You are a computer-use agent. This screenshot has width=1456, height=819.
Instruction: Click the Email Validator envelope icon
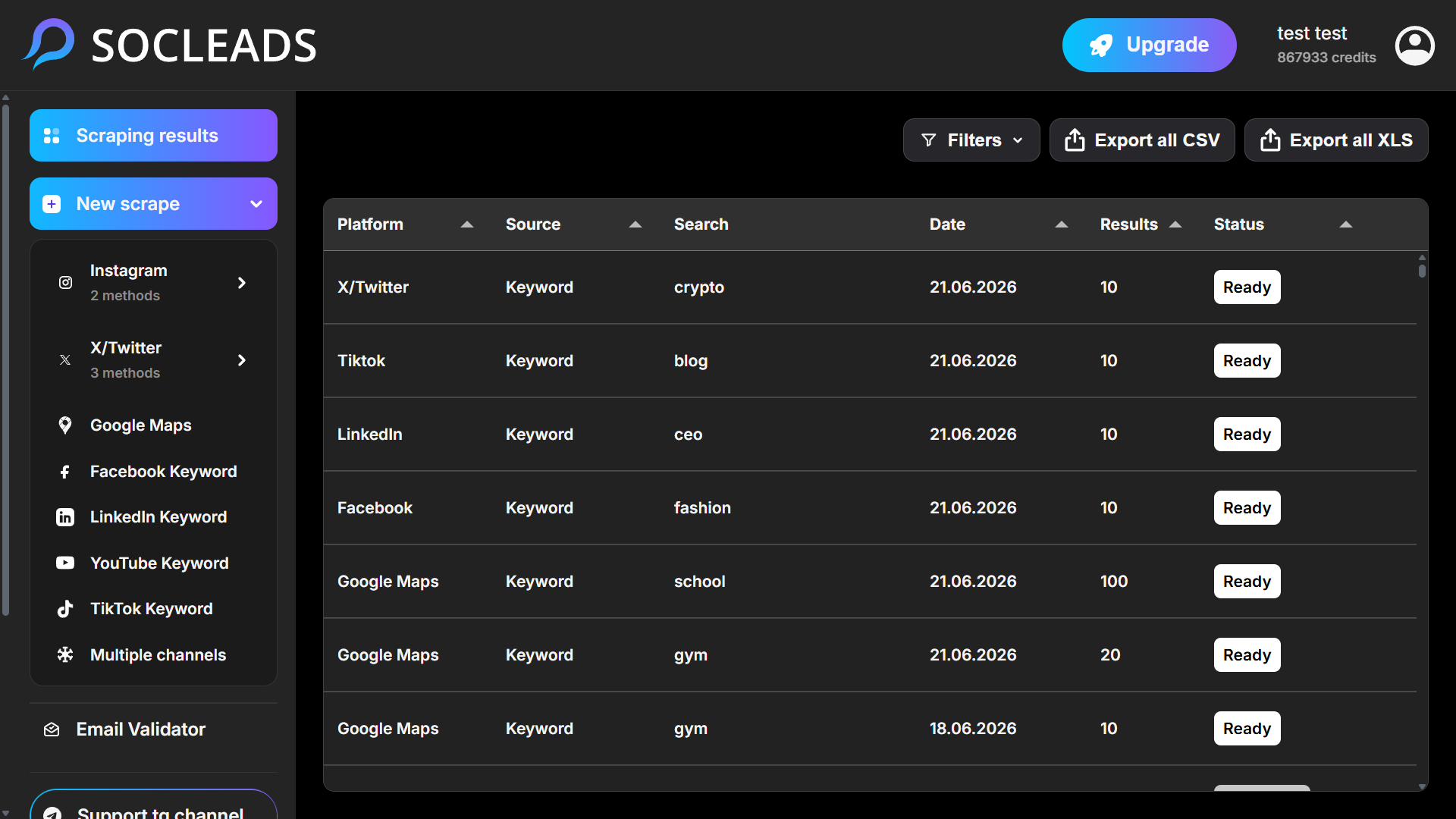52,730
